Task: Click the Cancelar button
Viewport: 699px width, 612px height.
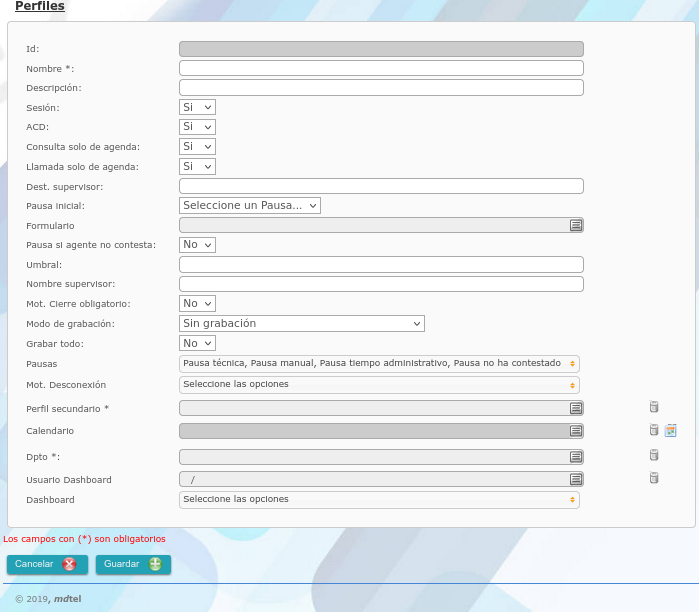Action: tap(47, 564)
